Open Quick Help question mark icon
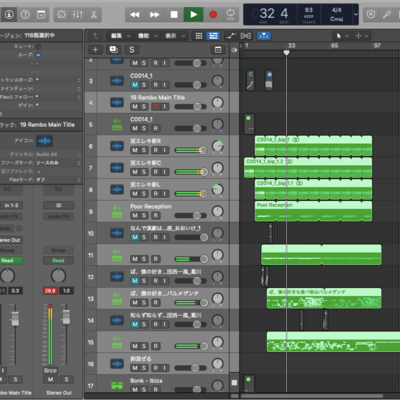Image resolution: width=400 pixels, height=400 pixels. (25, 15)
